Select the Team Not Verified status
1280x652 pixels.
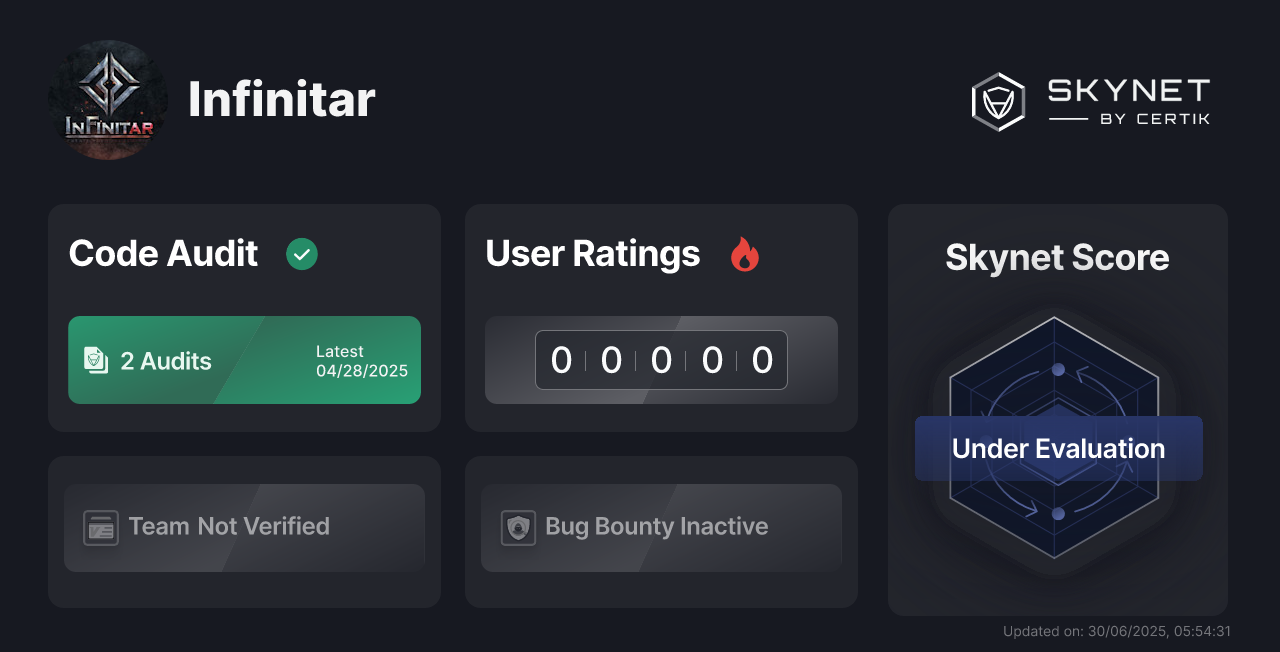click(244, 528)
